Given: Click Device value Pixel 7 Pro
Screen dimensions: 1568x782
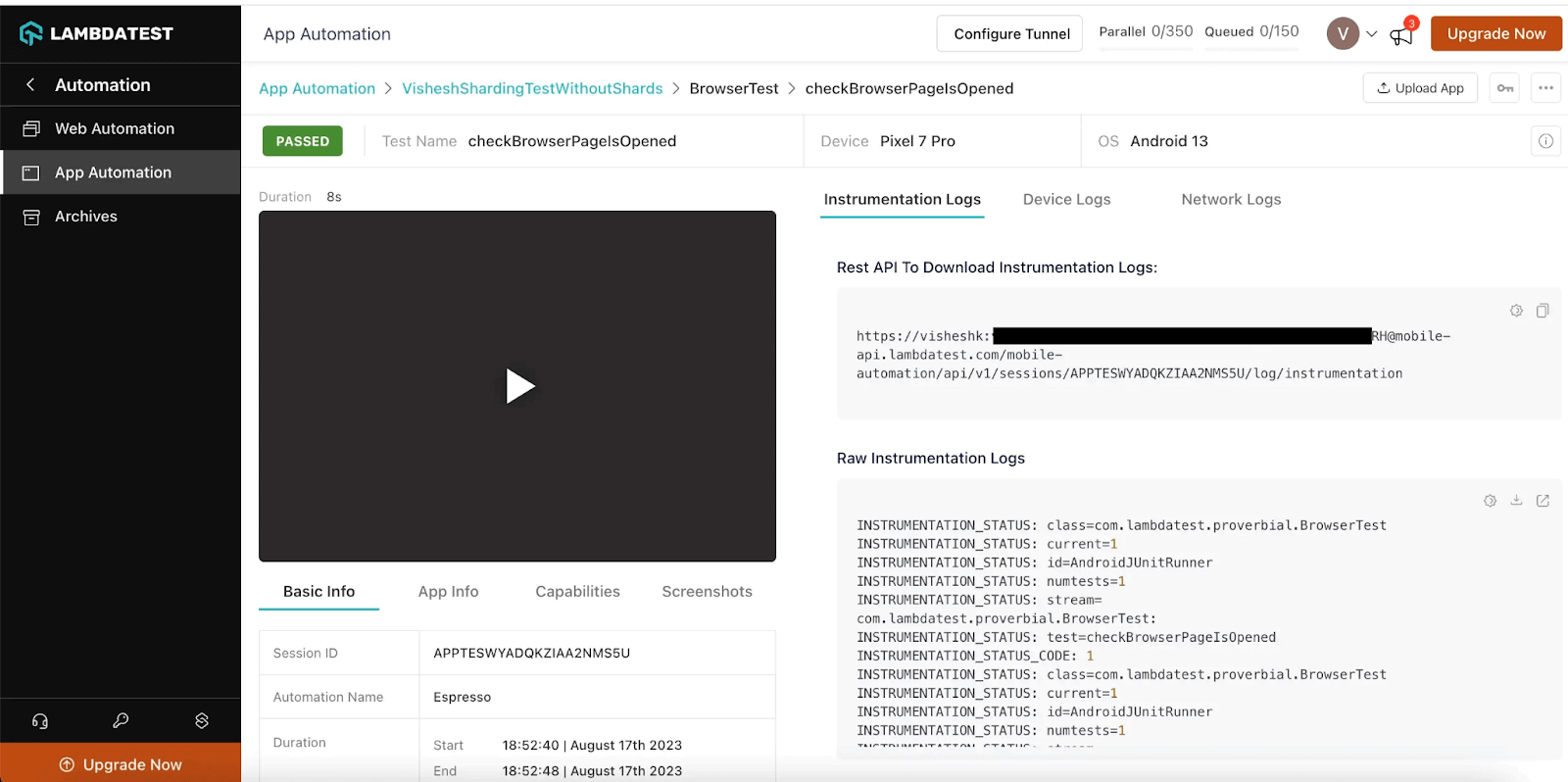Looking at the screenshot, I should (917, 141).
